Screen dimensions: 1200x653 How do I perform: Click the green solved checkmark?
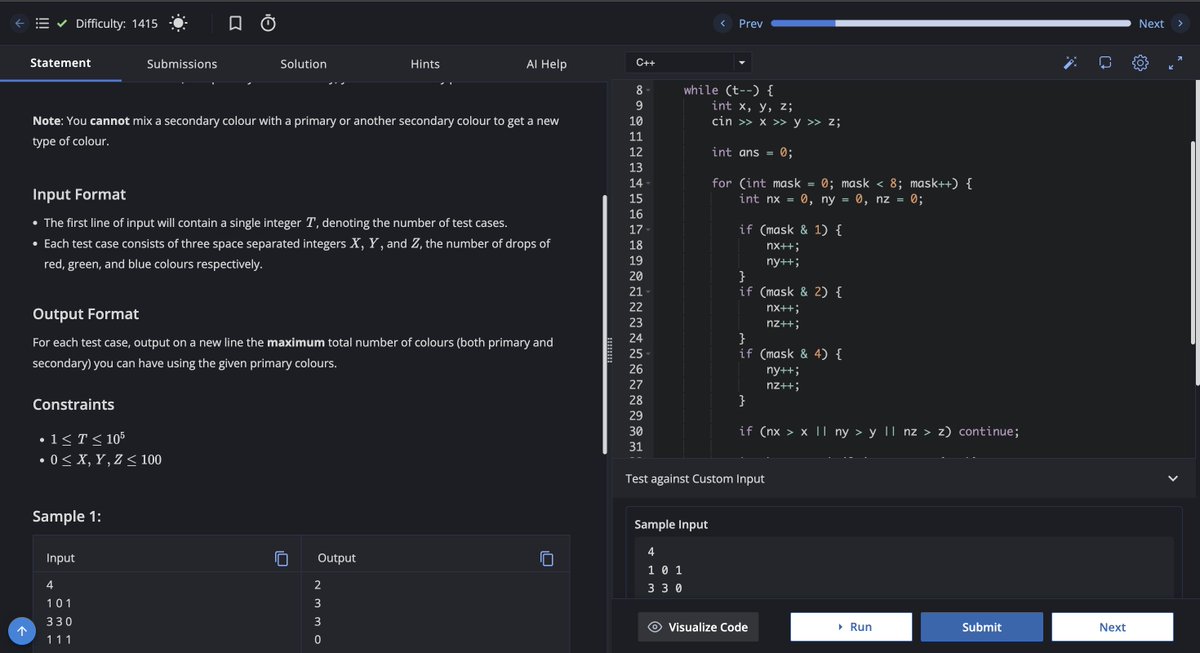(63, 22)
